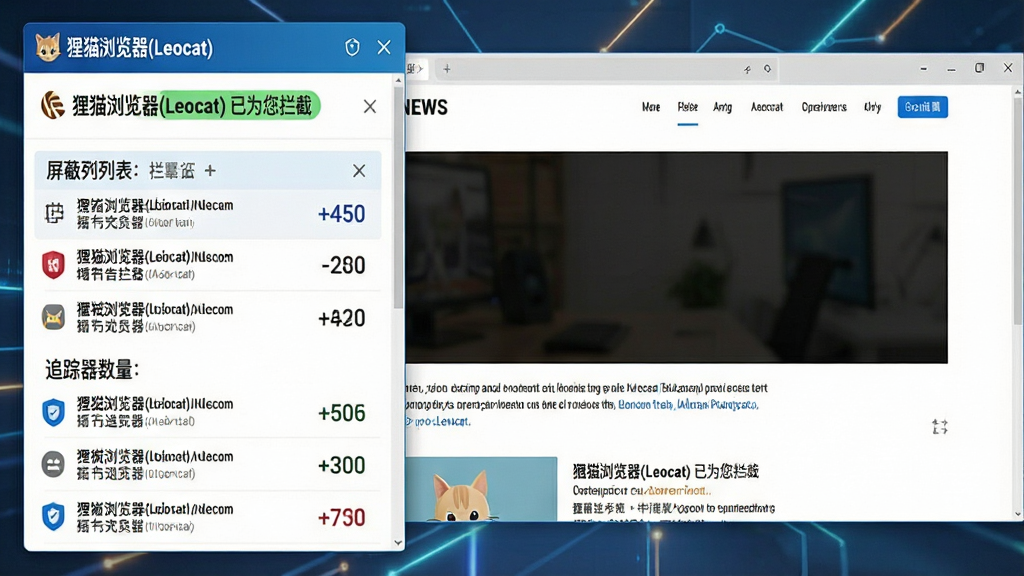1024x576 pixels.
Task: Click the +450 blocked count
Action: [x=342, y=214]
